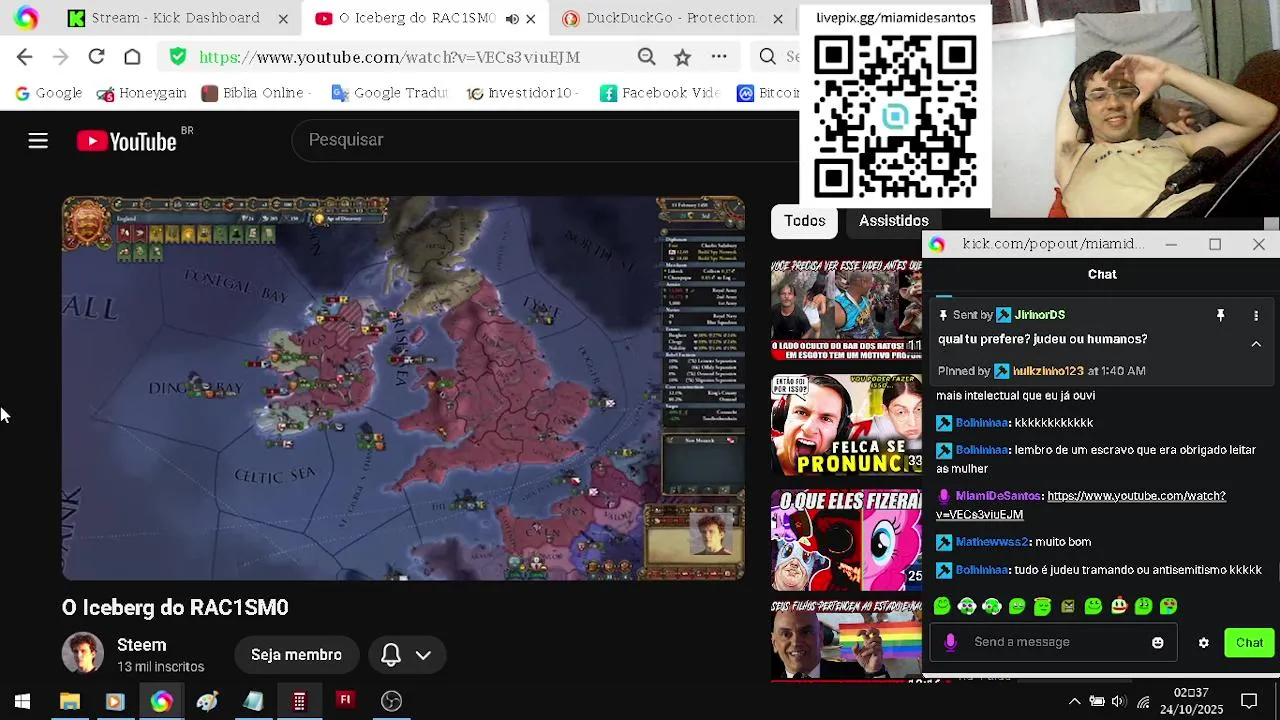Click the Send a message input field
This screenshot has height=720, width=1280.
click(x=1054, y=642)
